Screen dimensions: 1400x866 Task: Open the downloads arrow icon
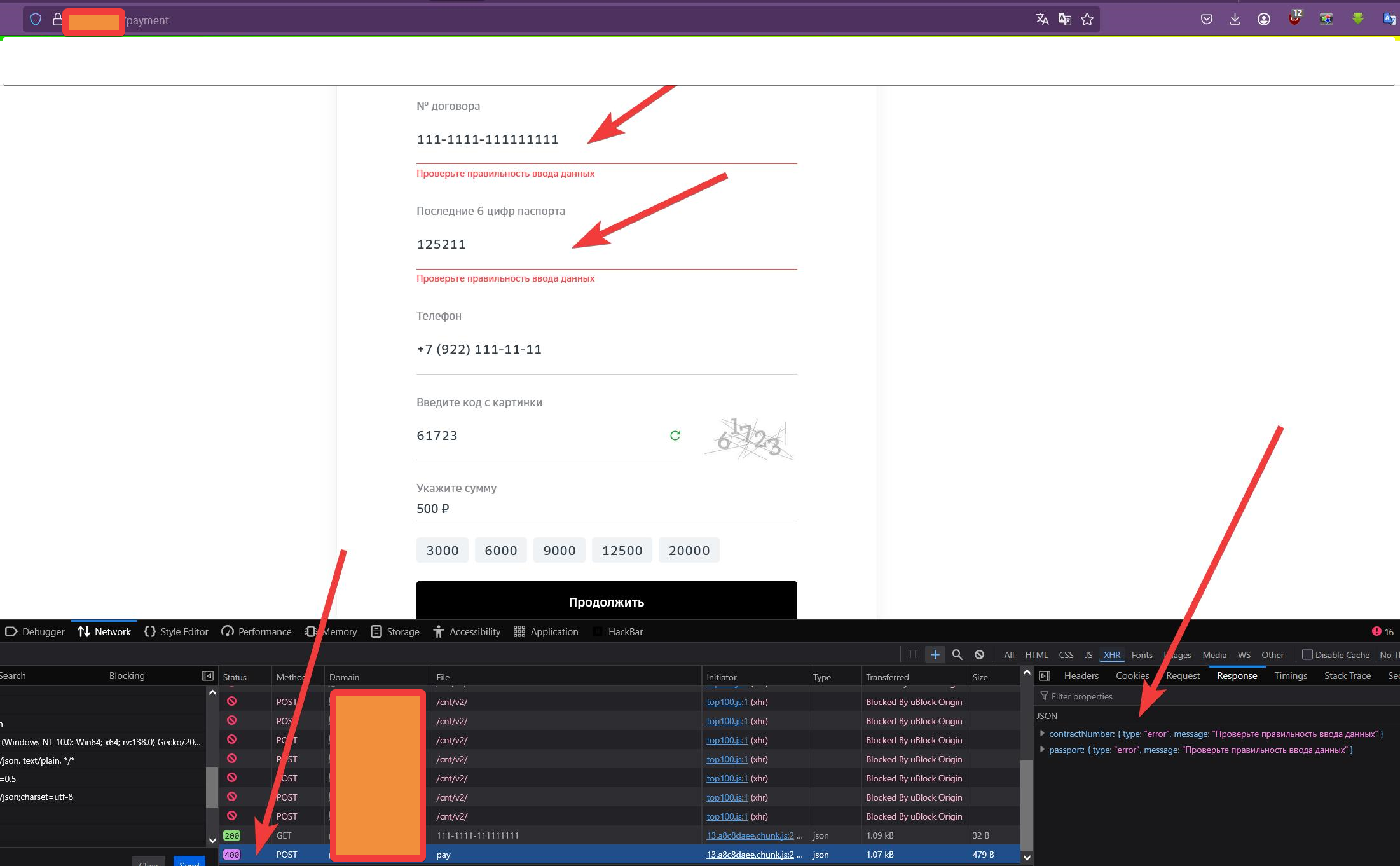click(x=1235, y=19)
